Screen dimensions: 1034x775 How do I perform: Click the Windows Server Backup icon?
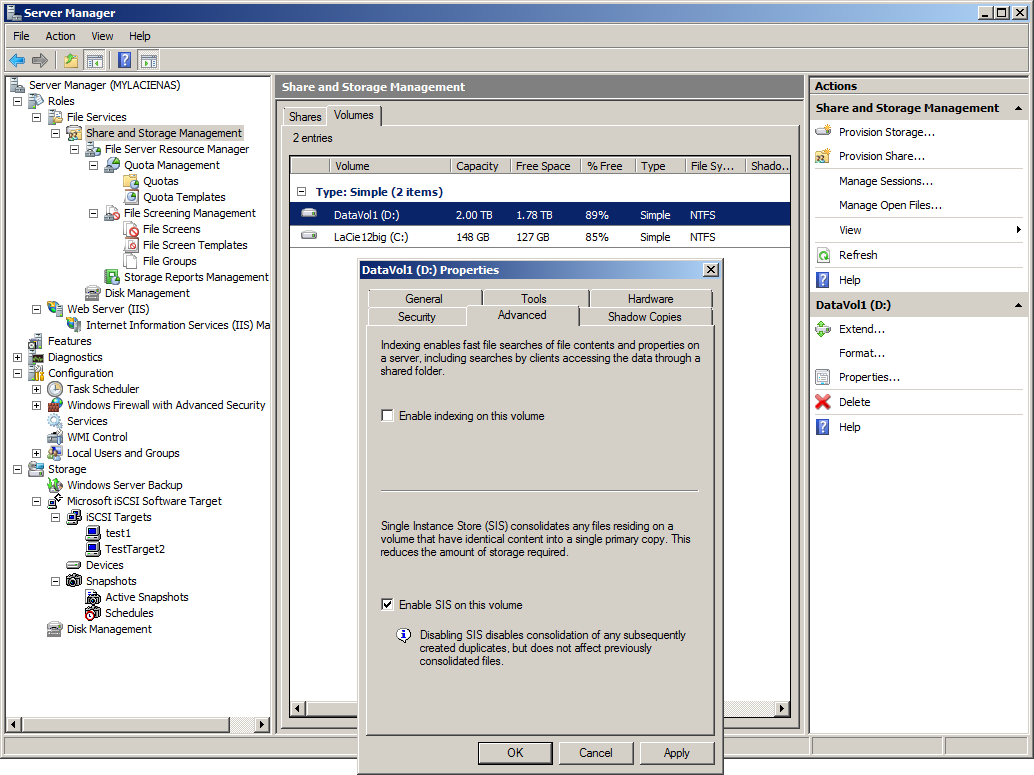point(55,485)
